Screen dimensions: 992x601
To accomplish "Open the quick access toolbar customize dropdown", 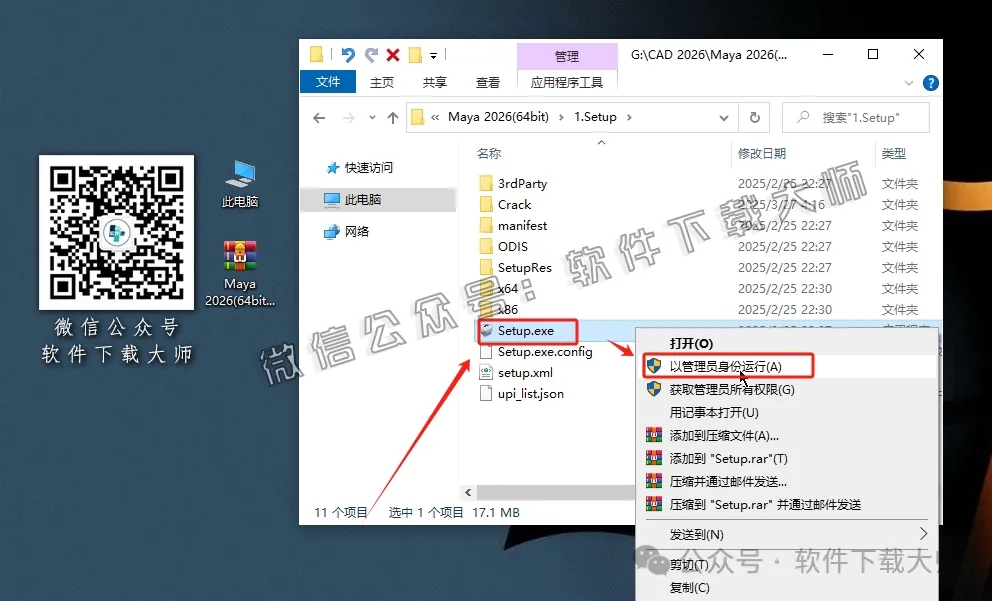I will [x=433, y=55].
